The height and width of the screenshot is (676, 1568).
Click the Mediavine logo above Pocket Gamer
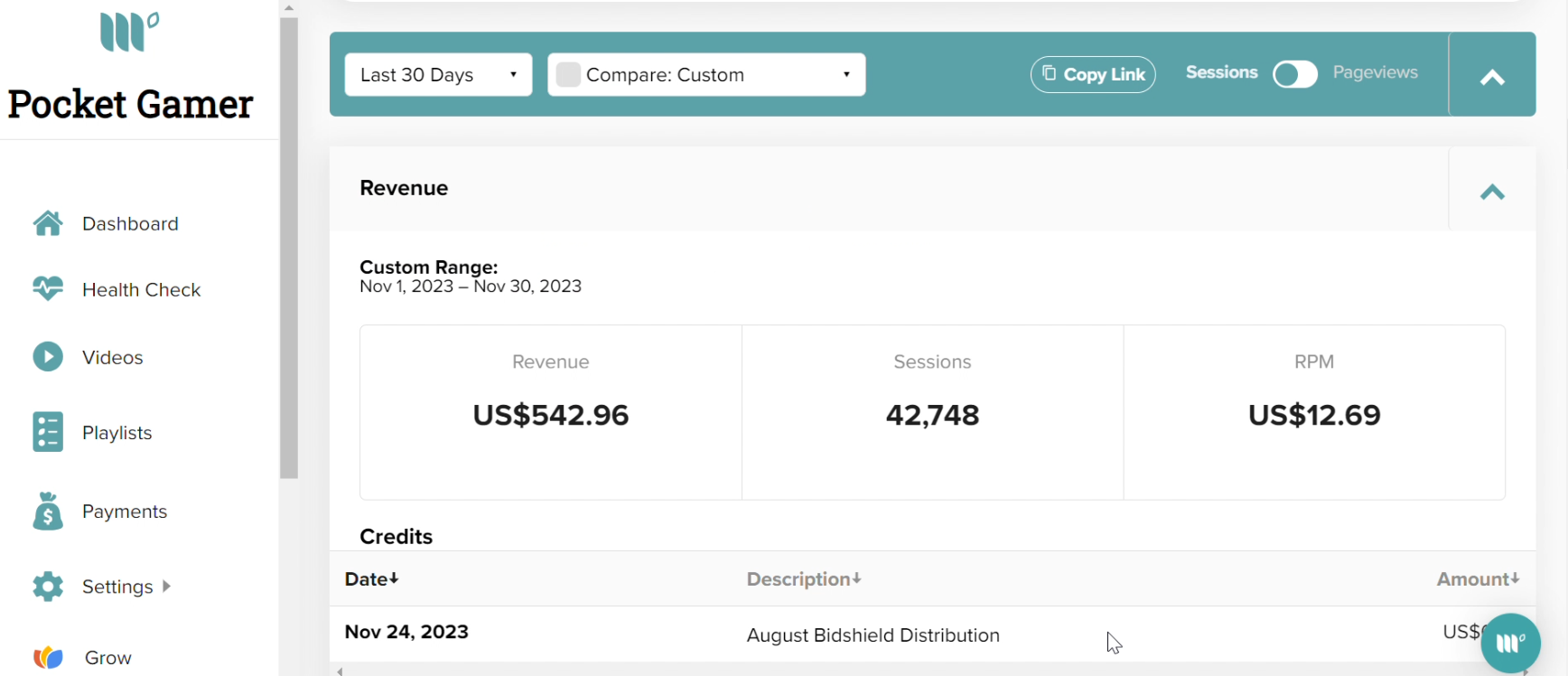click(129, 32)
